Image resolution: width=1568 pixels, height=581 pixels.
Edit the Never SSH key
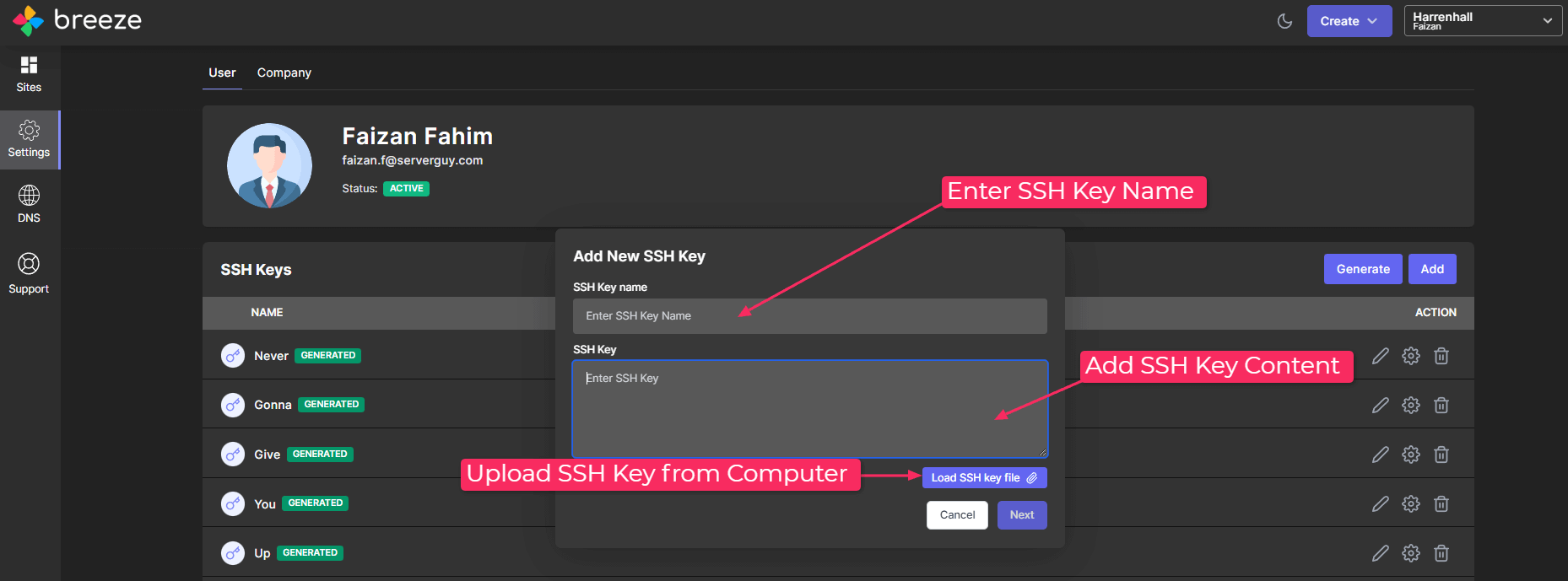pyautogui.click(x=1381, y=356)
